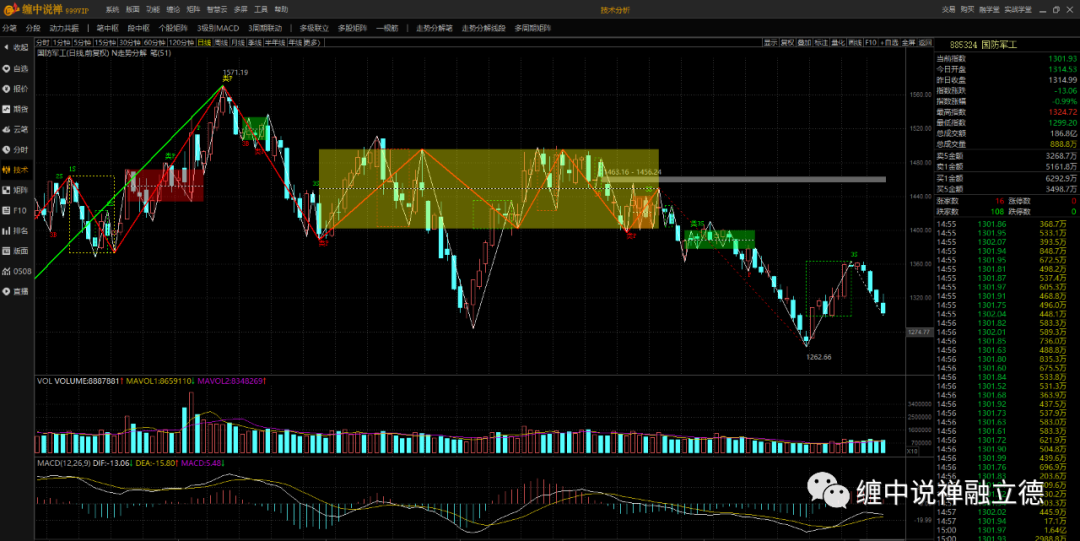
Task: Click the +自选 add to watchlist button
Action: 890,43
